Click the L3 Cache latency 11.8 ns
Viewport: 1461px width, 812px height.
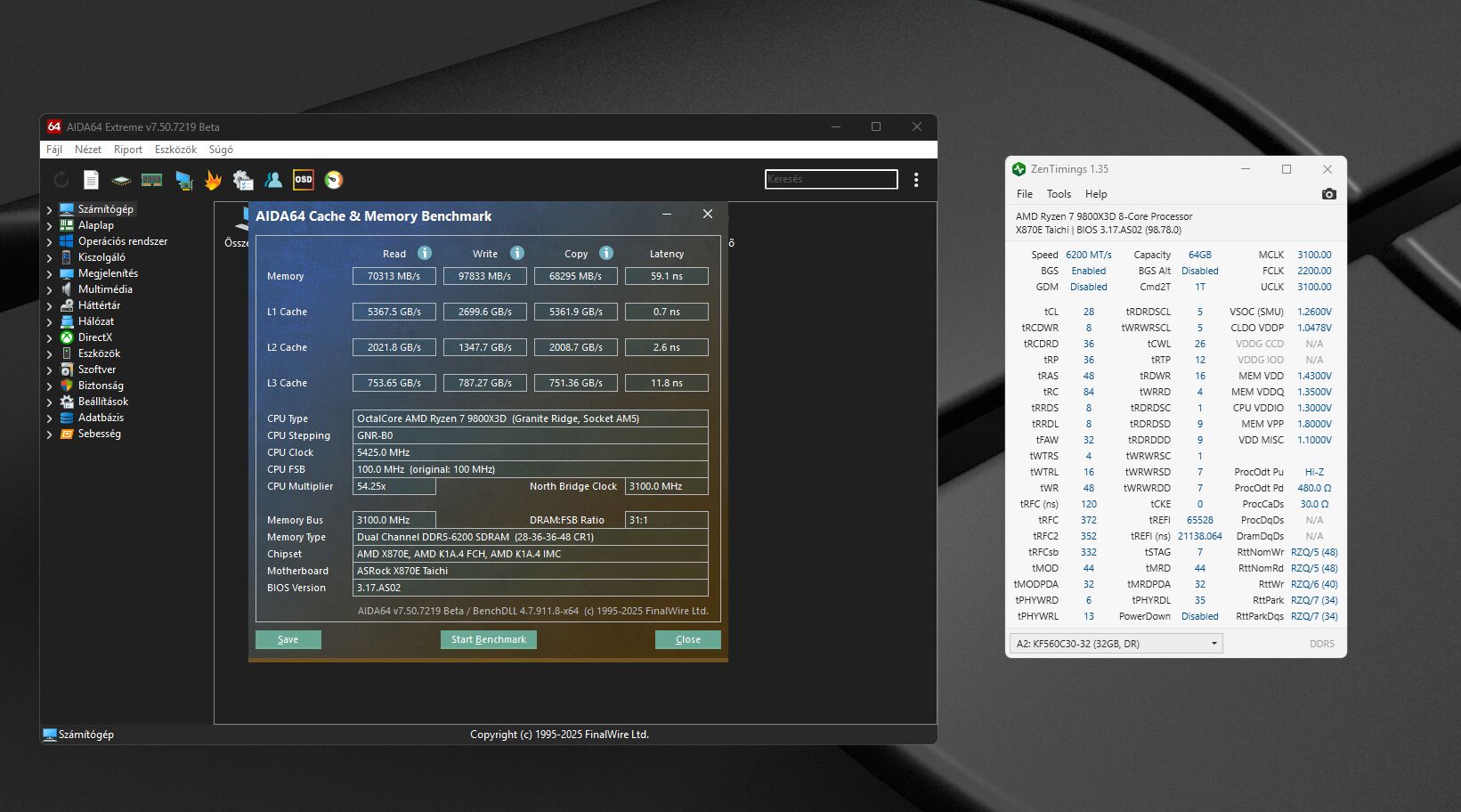[667, 383]
